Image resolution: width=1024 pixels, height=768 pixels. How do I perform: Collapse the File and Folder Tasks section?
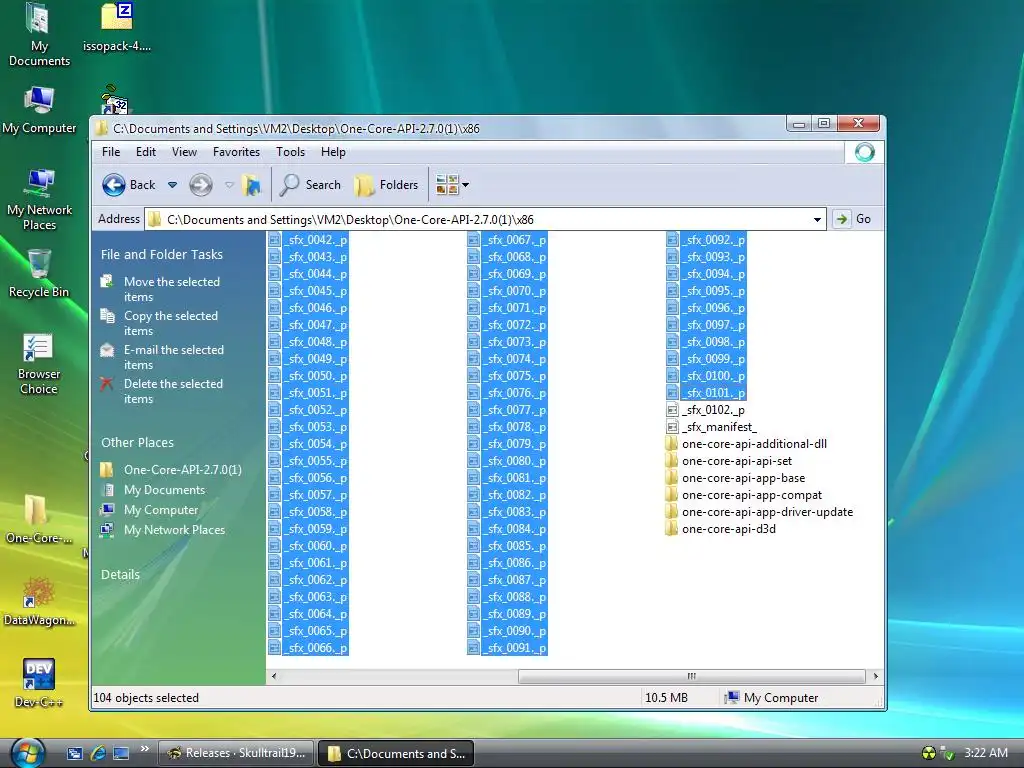click(162, 255)
